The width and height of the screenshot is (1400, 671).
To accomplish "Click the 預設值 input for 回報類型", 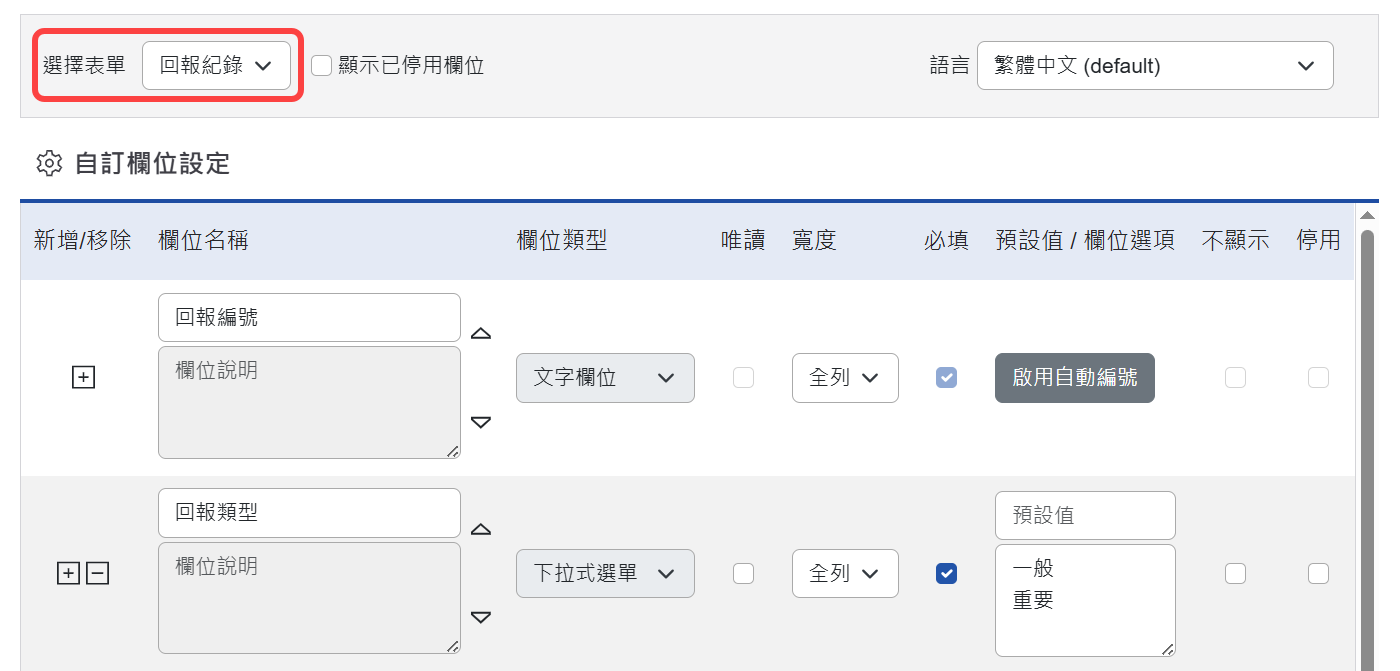I will 1085,515.
